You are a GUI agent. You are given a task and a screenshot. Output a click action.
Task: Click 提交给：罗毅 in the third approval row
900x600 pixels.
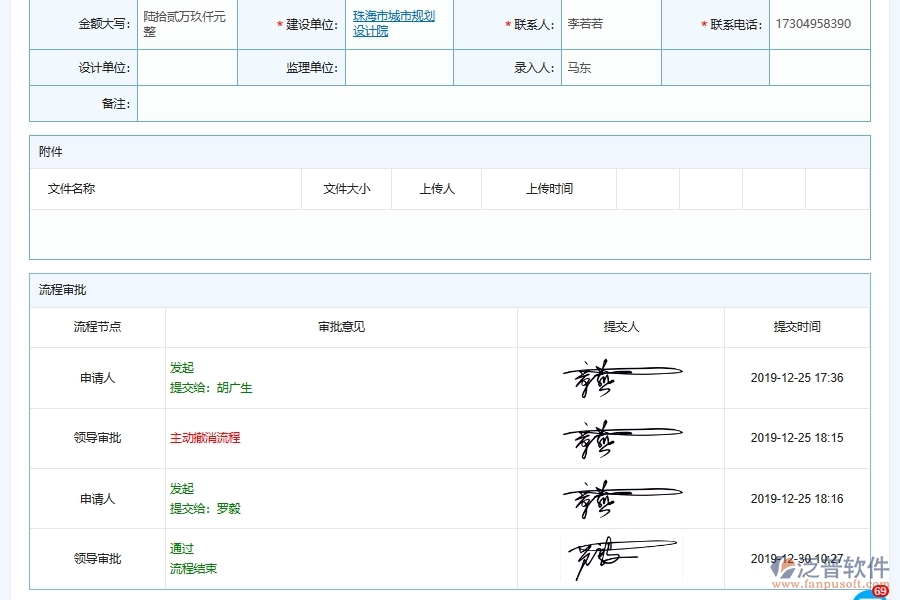pyautogui.click(x=205, y=509)
